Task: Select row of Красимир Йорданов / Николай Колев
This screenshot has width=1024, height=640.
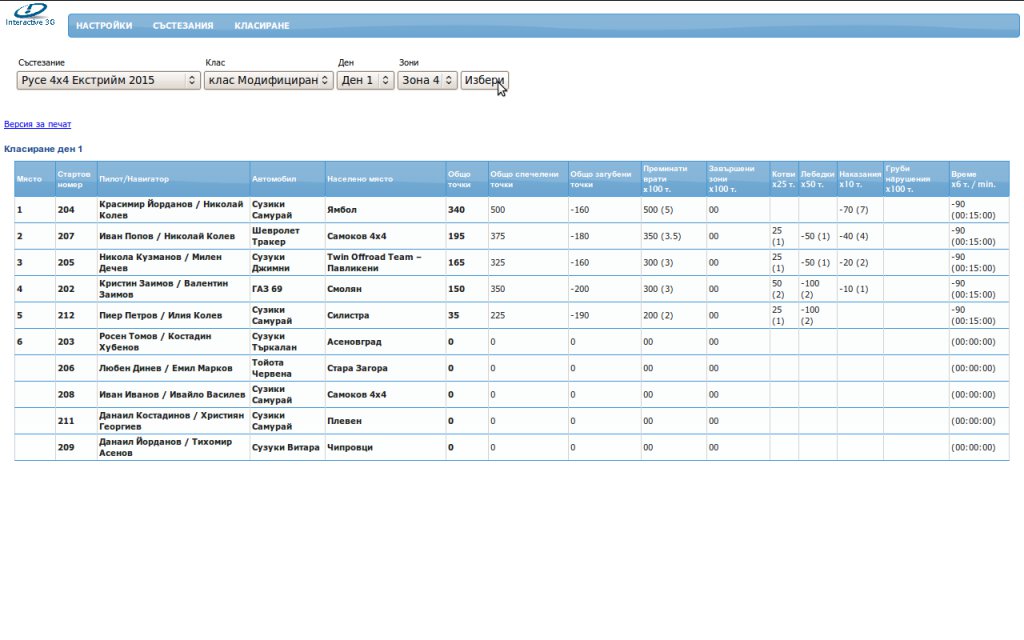Action: pyautogui.click(x=171, y=210)
